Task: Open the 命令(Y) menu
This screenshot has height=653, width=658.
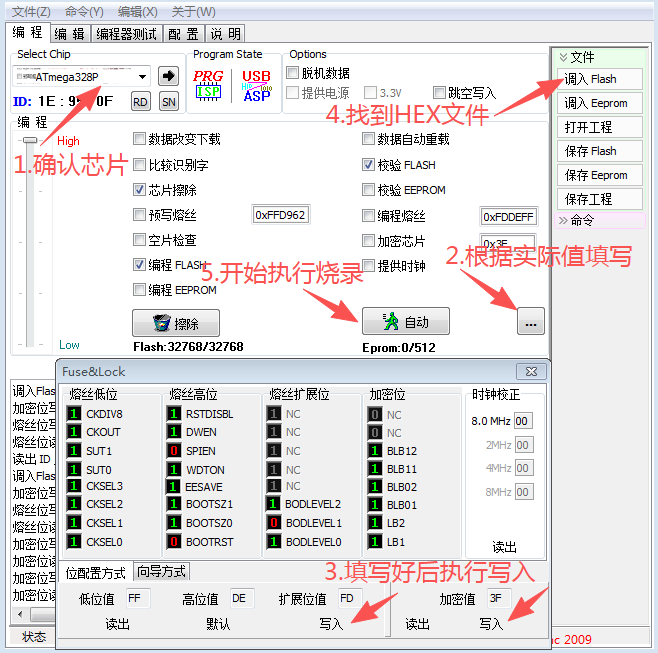Action: 84,12
